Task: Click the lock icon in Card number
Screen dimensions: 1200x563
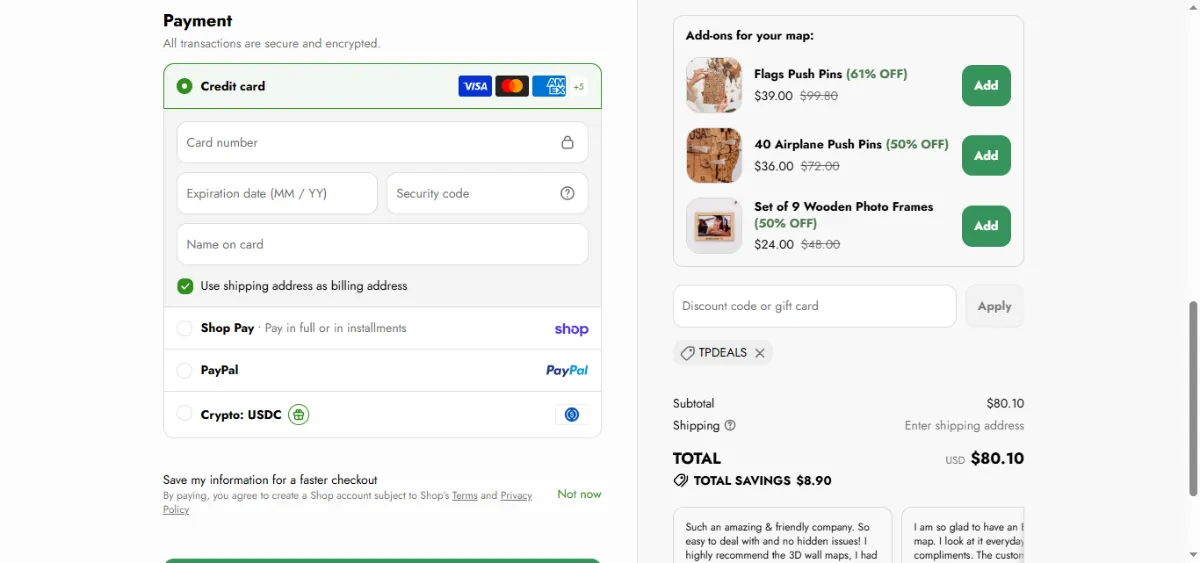Action: (567, 142)
